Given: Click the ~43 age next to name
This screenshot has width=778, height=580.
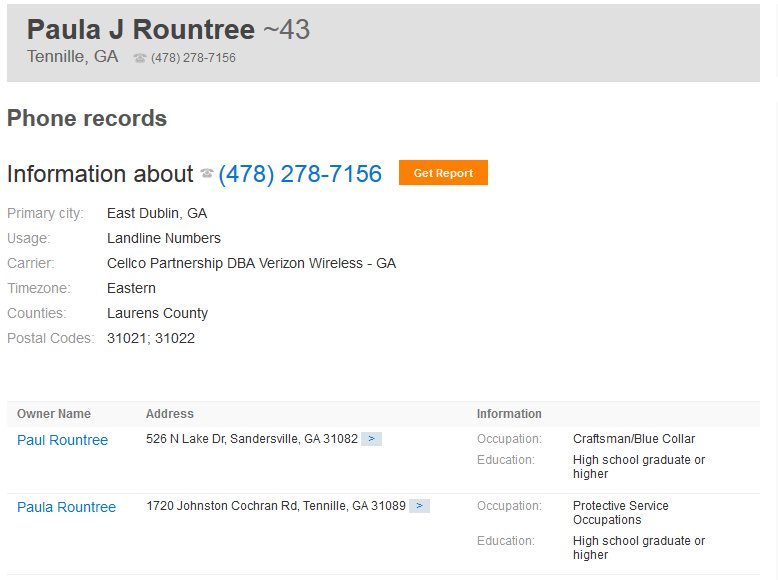Looking at the screenshot, I should point(286,29).
